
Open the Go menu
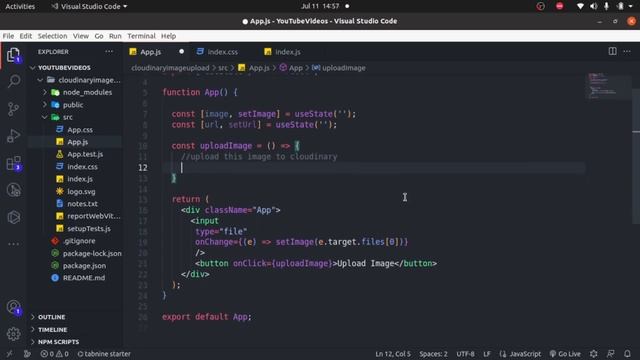(99, 36)
